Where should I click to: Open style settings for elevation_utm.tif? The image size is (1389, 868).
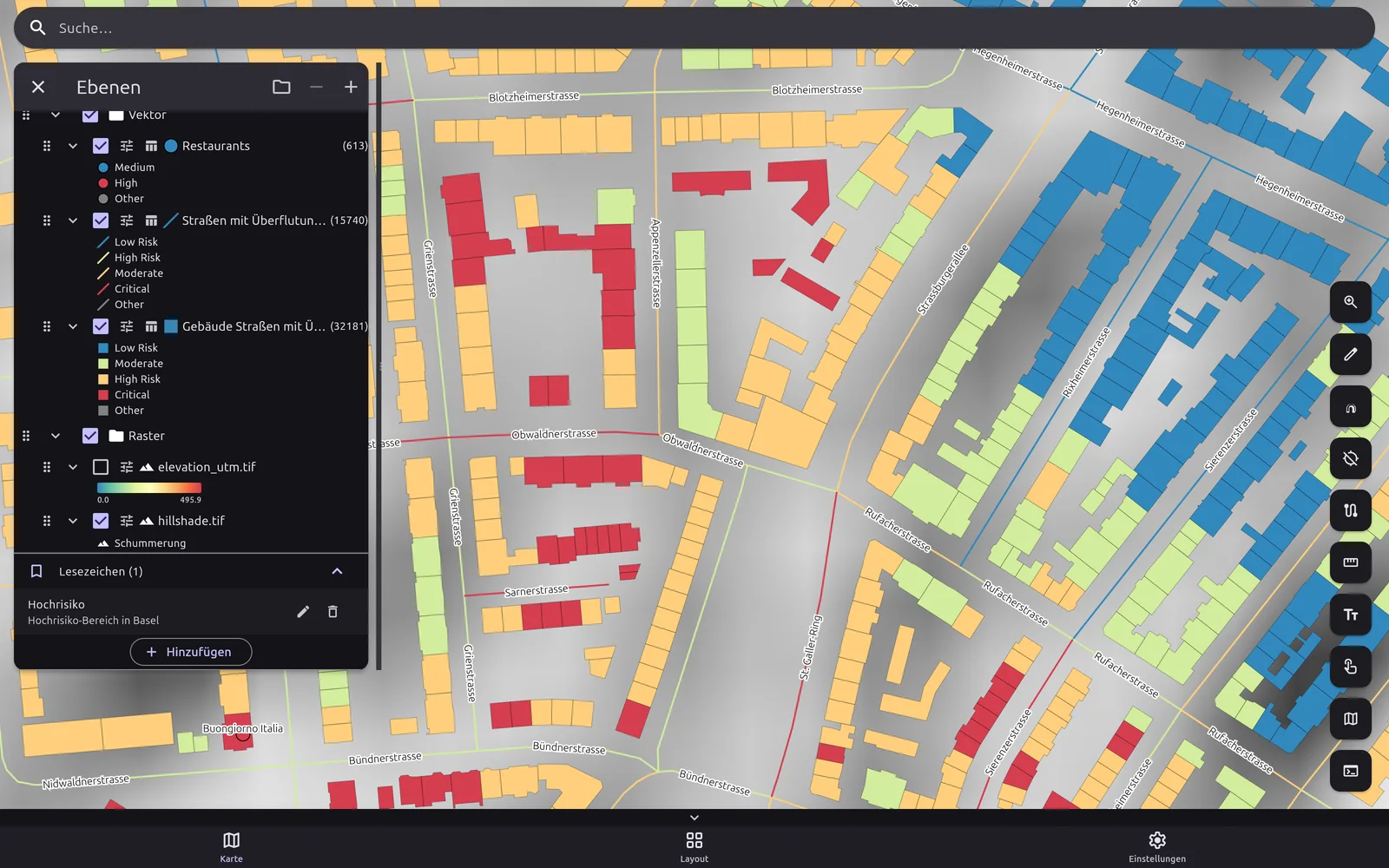(x=127, y=467)
